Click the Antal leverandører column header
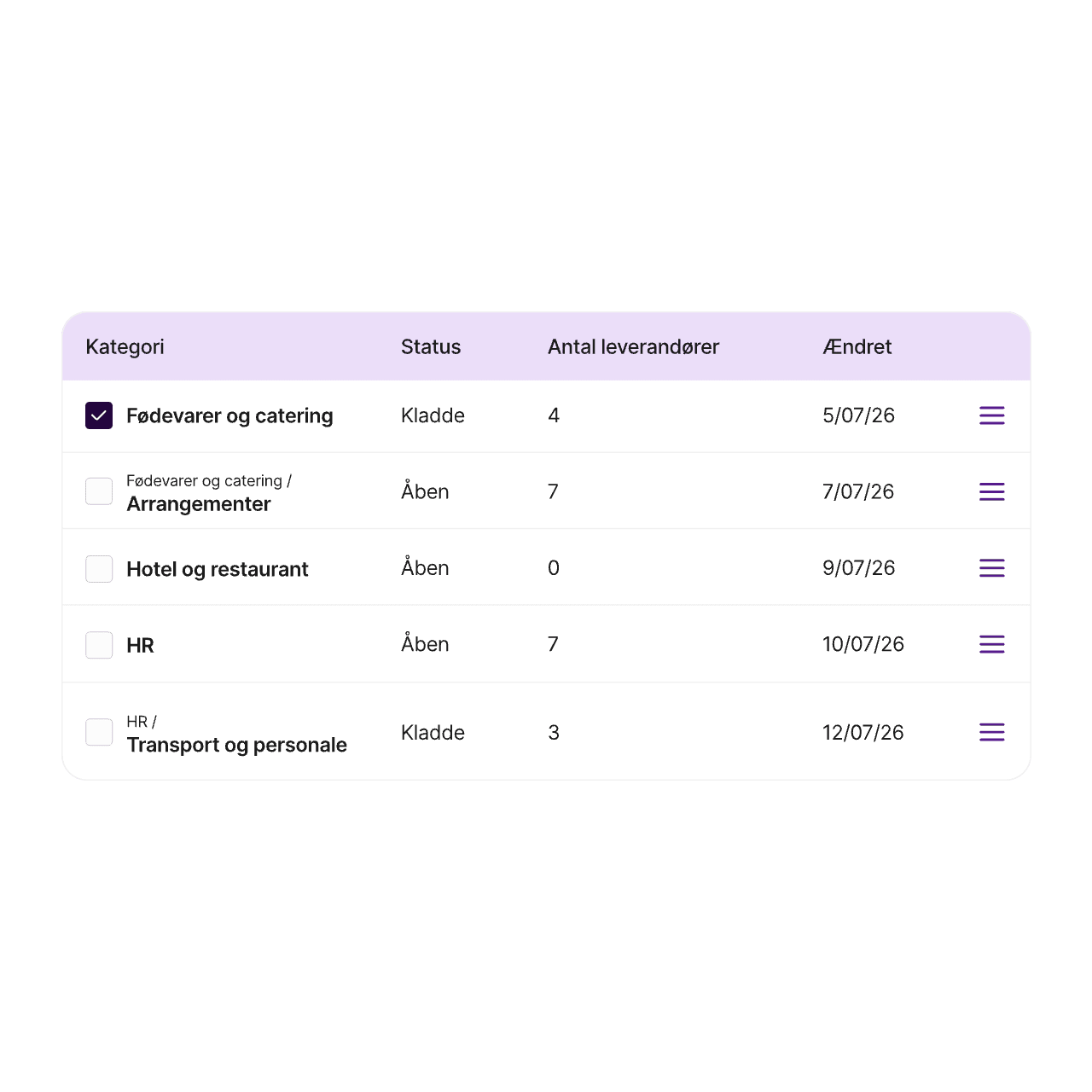Viewport: 1092px width, 1092px height. [x=633, y=347]
